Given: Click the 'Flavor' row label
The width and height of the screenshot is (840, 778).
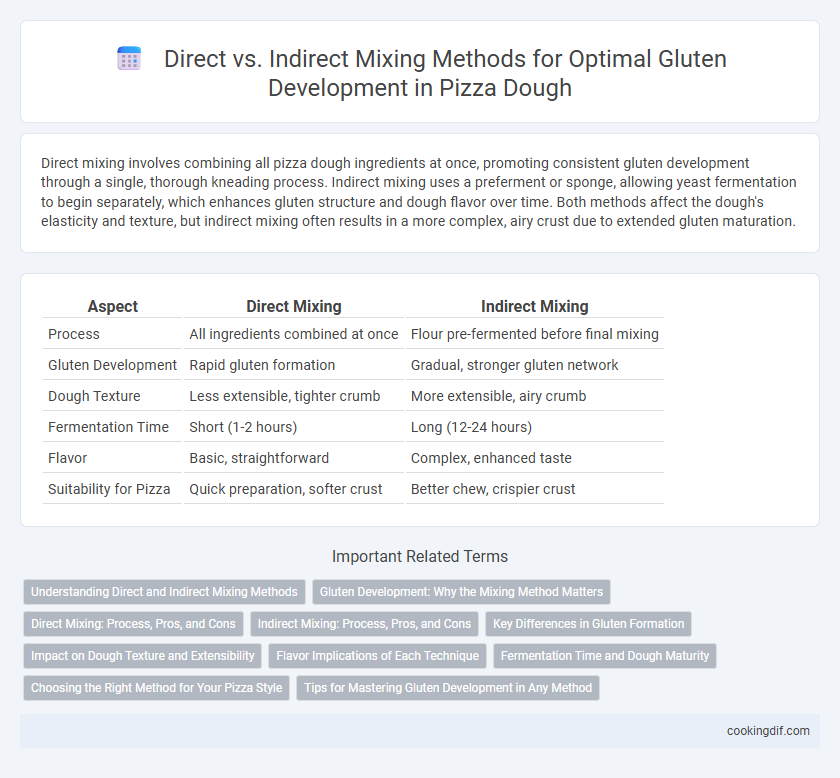Looking at the screenshot, I should [68, 458].
